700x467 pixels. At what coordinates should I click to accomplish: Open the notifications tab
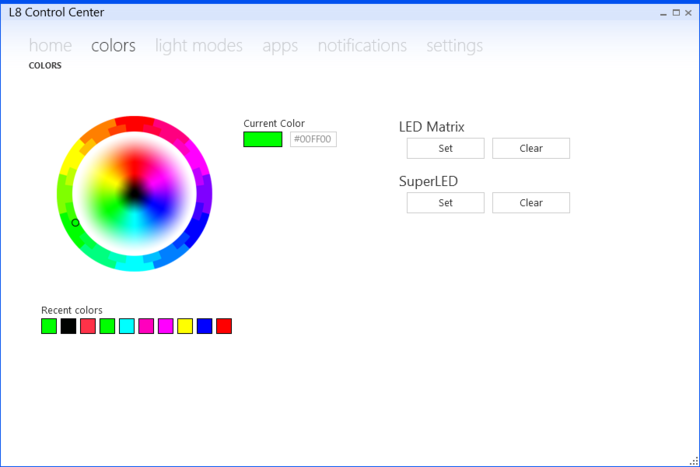[x=362, y=46]
